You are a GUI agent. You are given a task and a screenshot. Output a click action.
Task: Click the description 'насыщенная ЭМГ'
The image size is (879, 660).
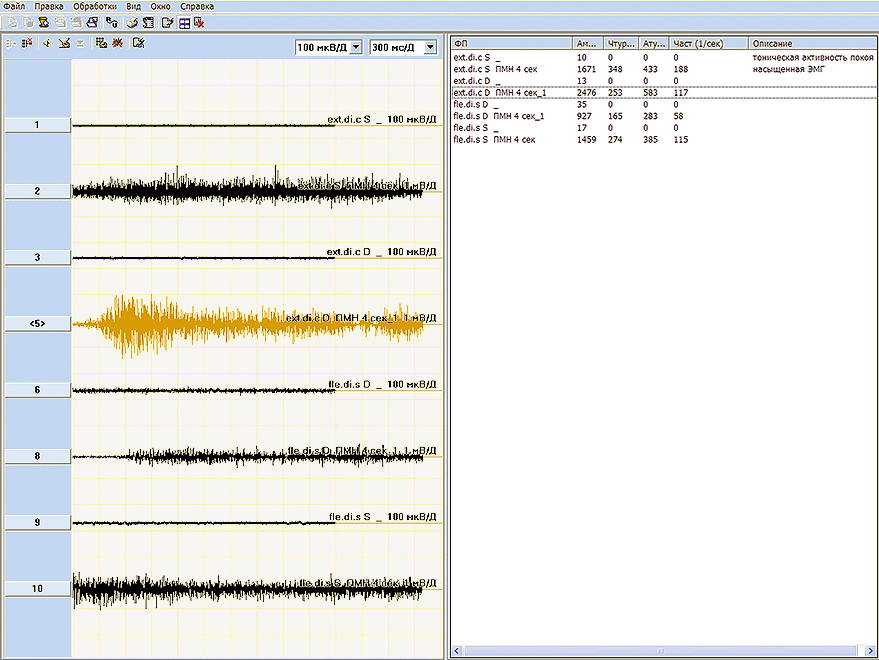pyautogui.click(x=788, y=69)
